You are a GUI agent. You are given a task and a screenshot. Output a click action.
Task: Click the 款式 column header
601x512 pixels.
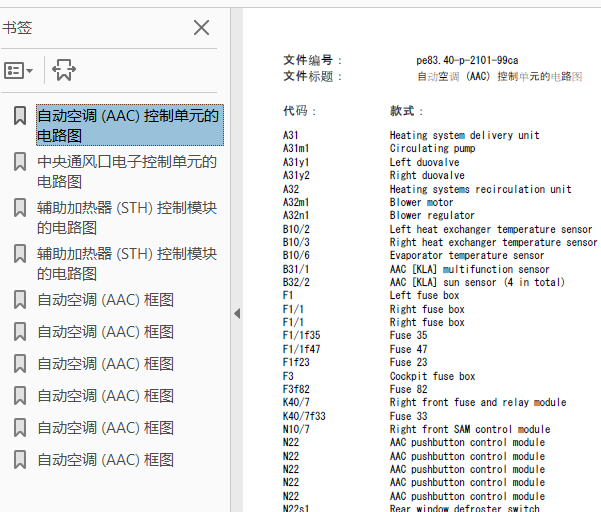pos(406,111)
